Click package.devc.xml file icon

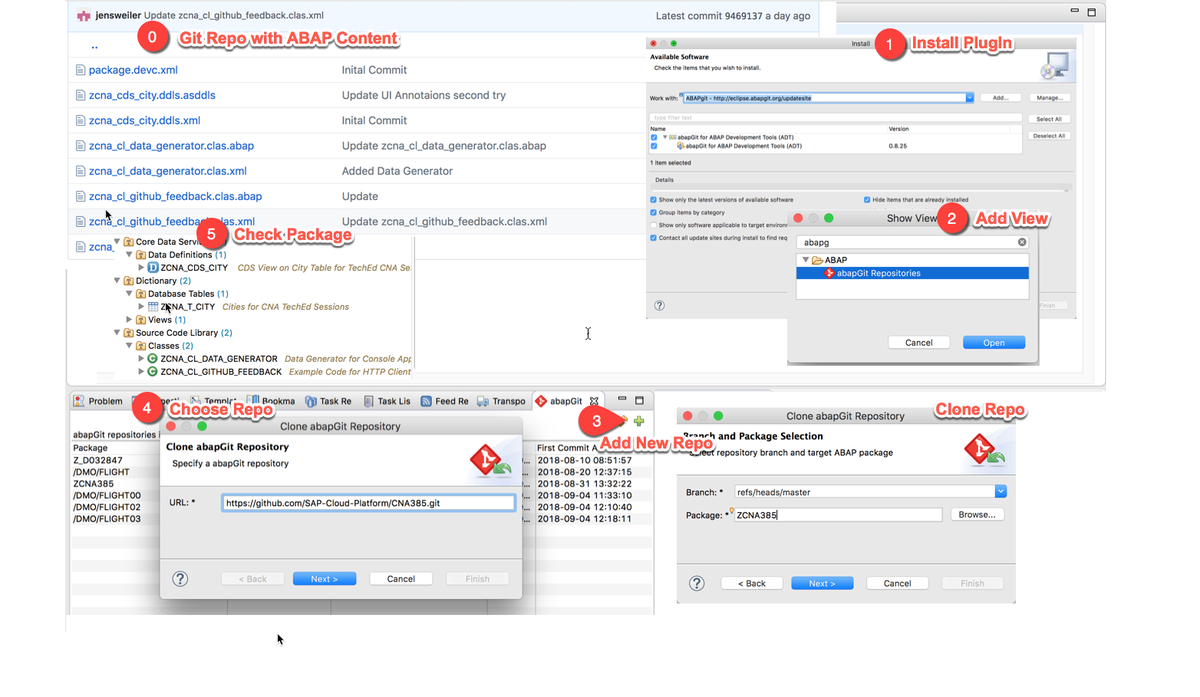[81, 70]
